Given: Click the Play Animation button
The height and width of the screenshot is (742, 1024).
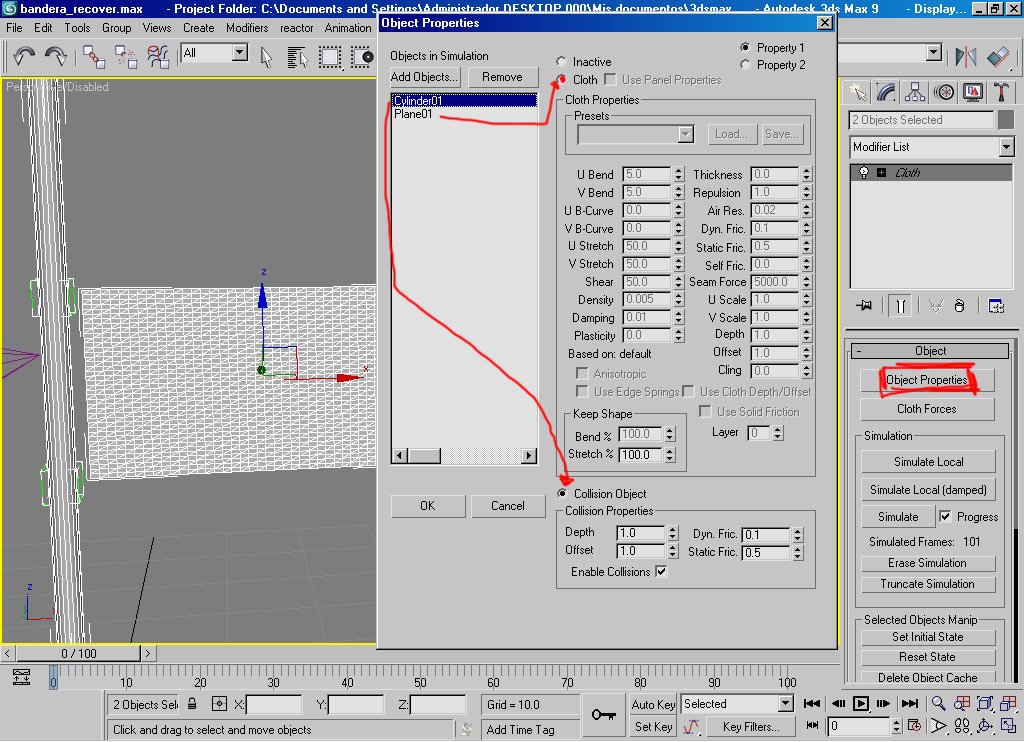Looking at the screenshot, I should (861, 703).
